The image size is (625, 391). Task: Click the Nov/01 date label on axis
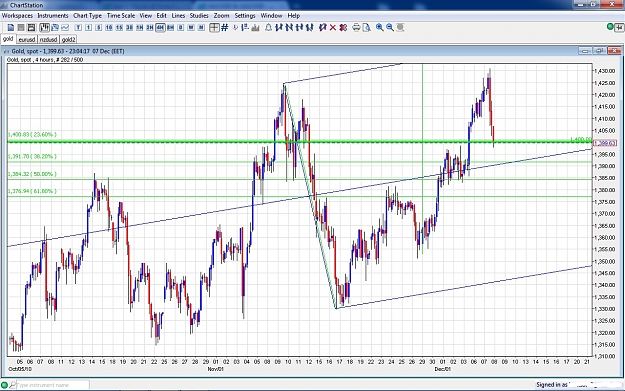(216, 369)
